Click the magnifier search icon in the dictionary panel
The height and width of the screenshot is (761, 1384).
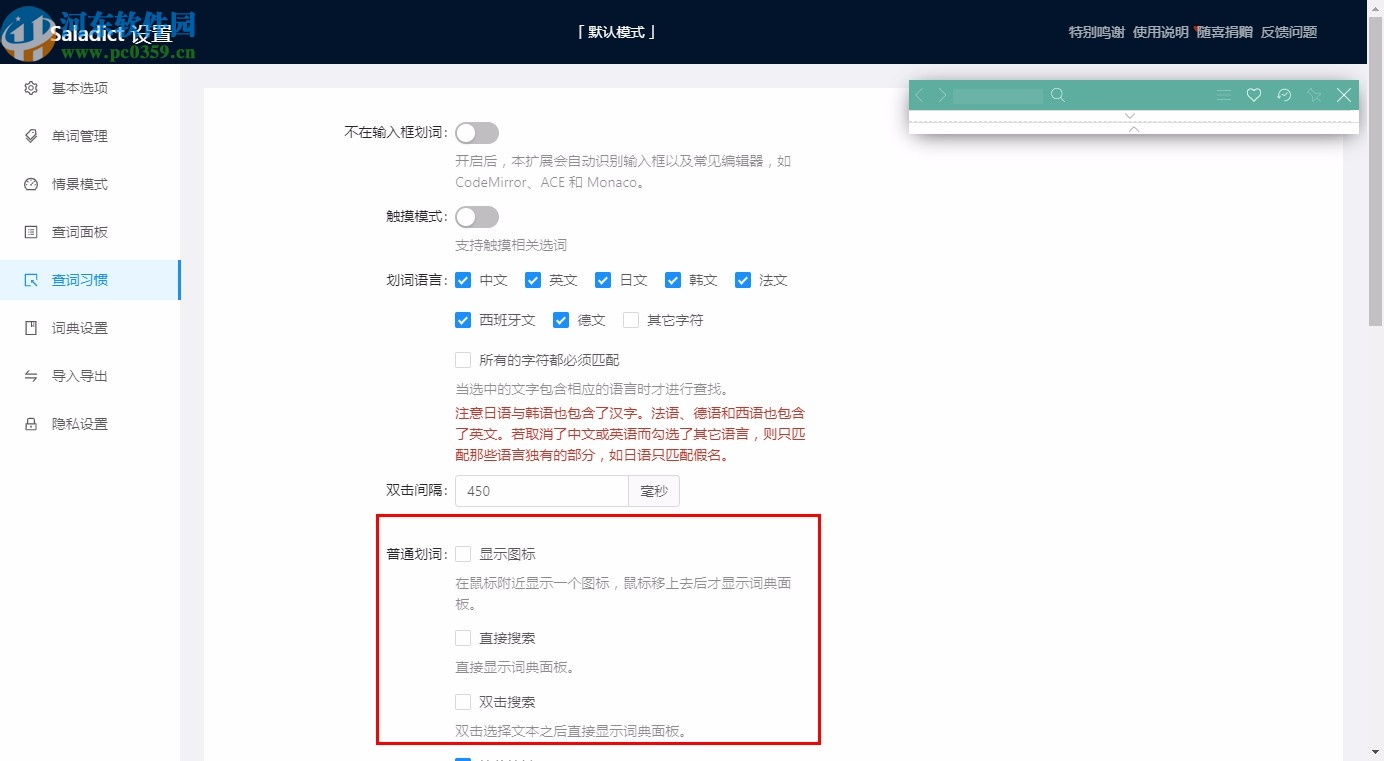coord(1058,94)
